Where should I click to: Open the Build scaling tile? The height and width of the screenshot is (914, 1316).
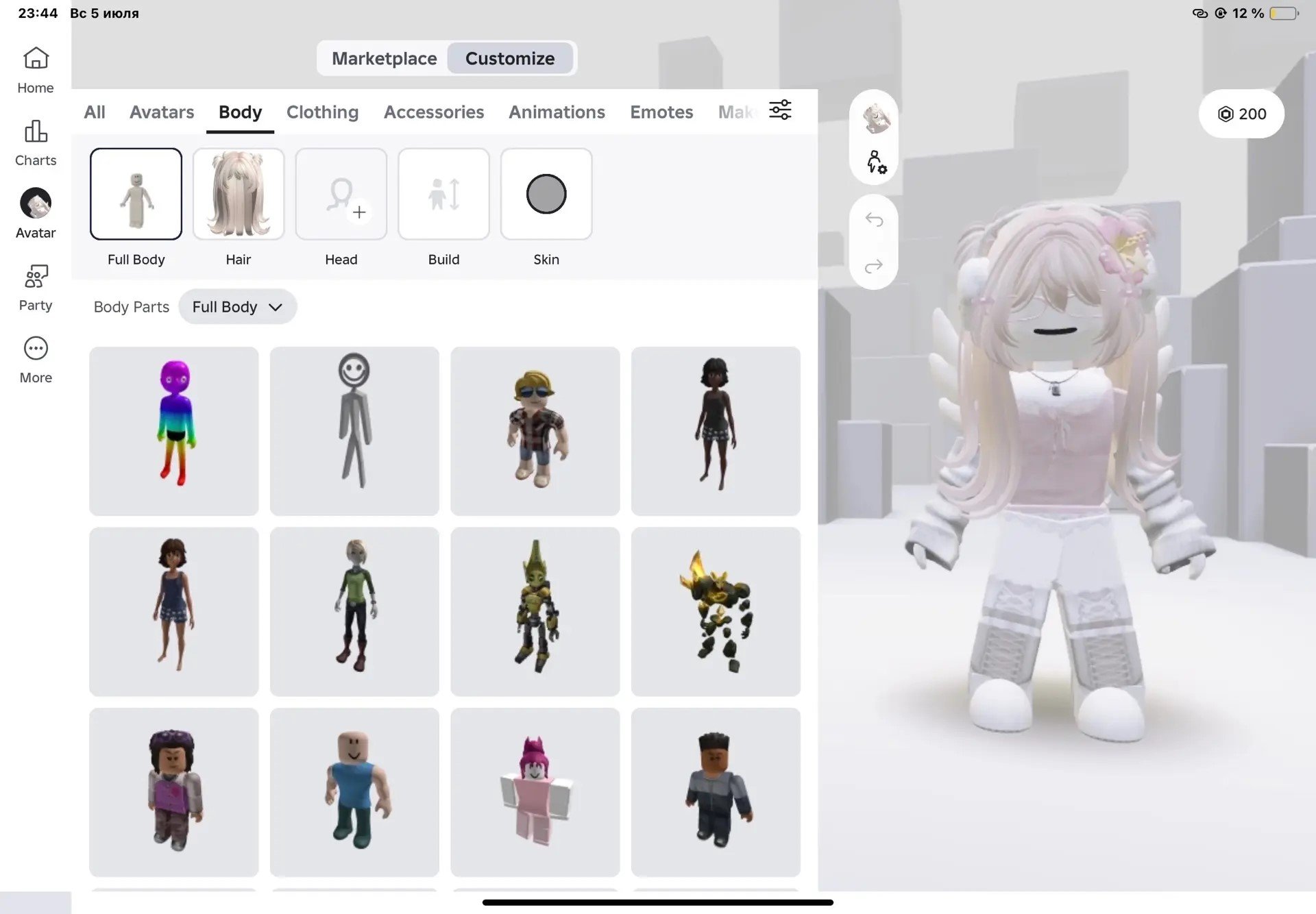pos(443,194)
